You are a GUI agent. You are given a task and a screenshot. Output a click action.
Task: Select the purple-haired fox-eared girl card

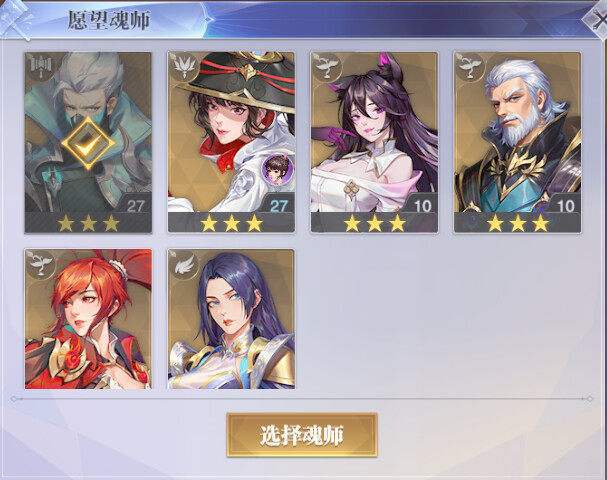374,142
